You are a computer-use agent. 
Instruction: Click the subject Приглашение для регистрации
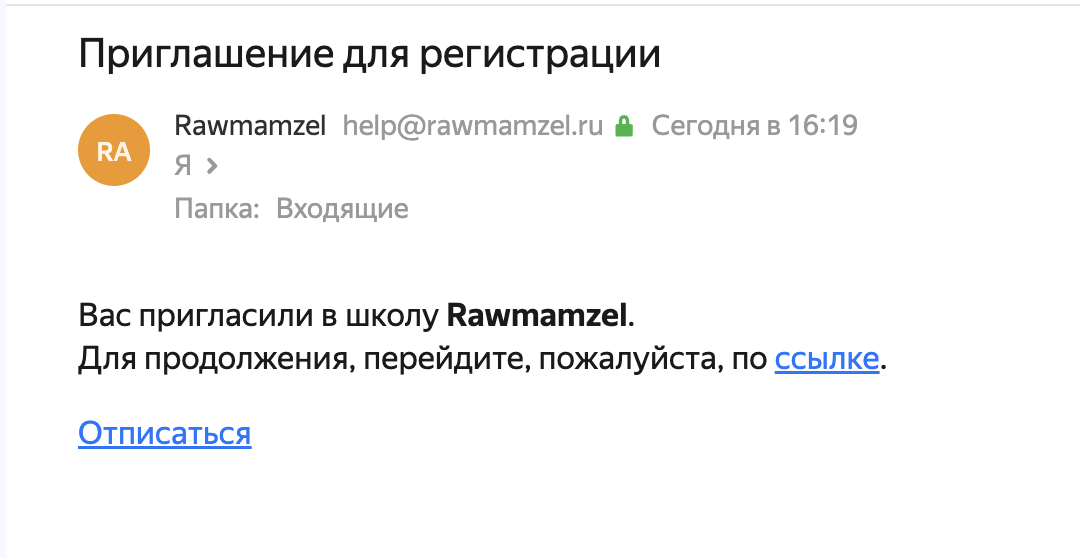pyautogui.click(x=370, y=55)
